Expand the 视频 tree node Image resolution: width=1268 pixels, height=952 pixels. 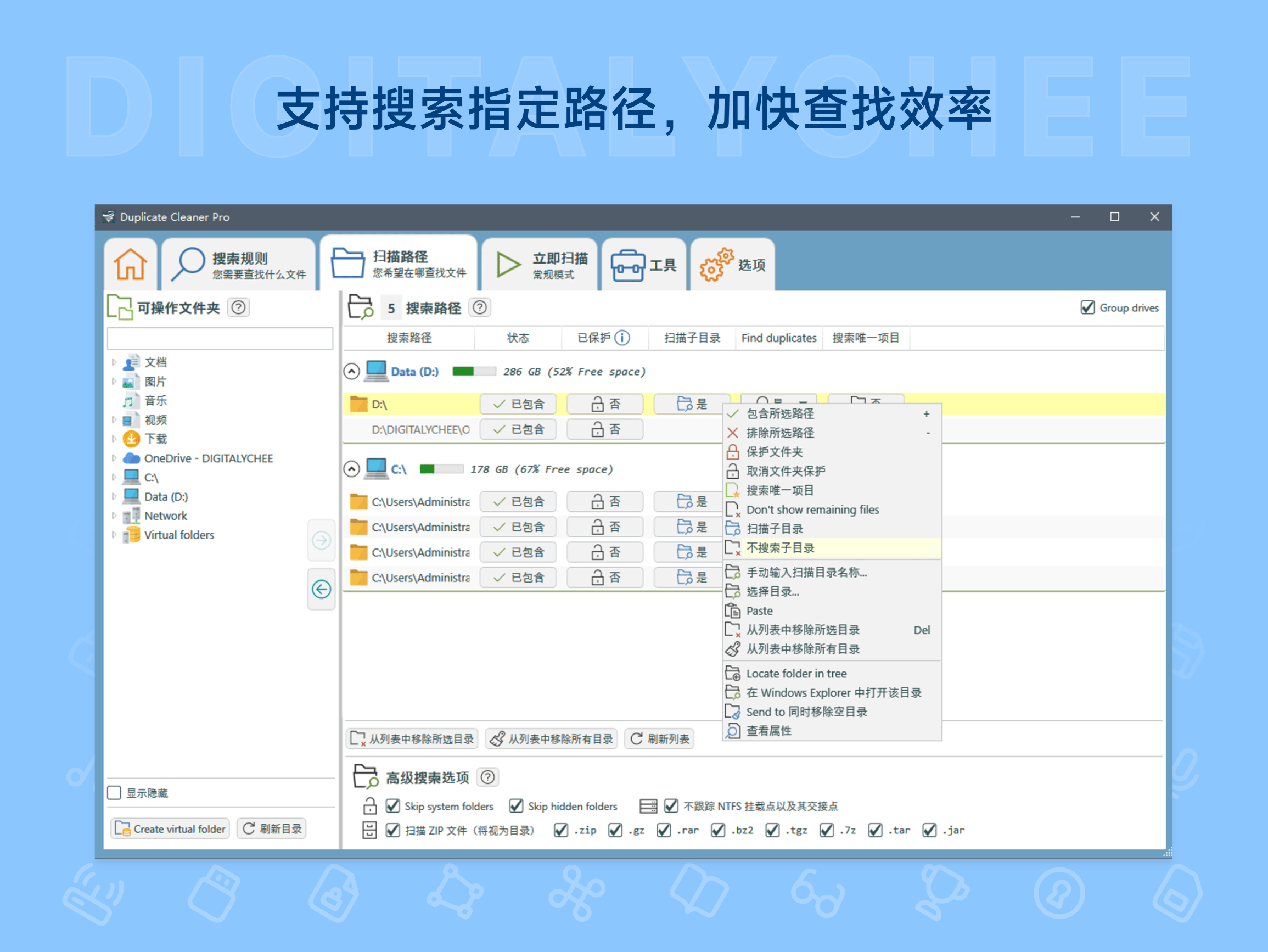coord(114,420)
